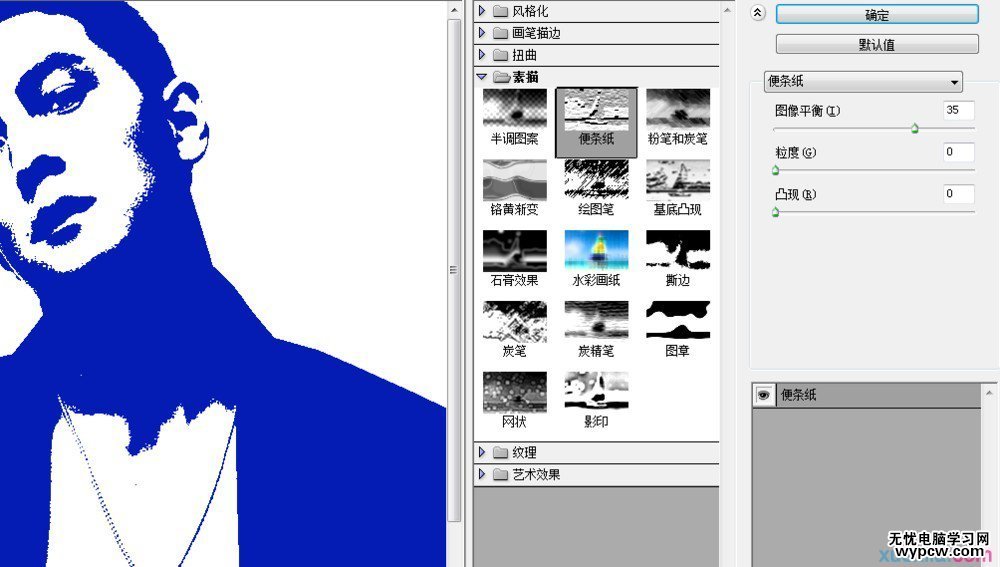Viewport: 1000px width, 567px height.
Task: Expand the 风格化 filter folder
Action: coord(482,11)
